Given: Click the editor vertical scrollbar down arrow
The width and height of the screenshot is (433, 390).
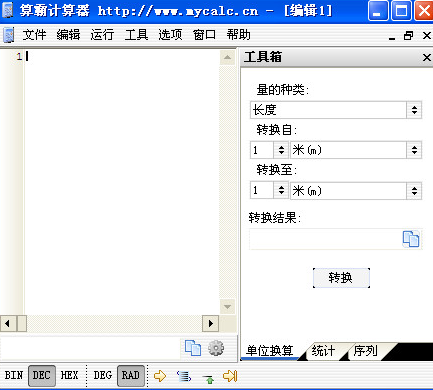Looking at the screenshot, I should [x=227, y=306].
